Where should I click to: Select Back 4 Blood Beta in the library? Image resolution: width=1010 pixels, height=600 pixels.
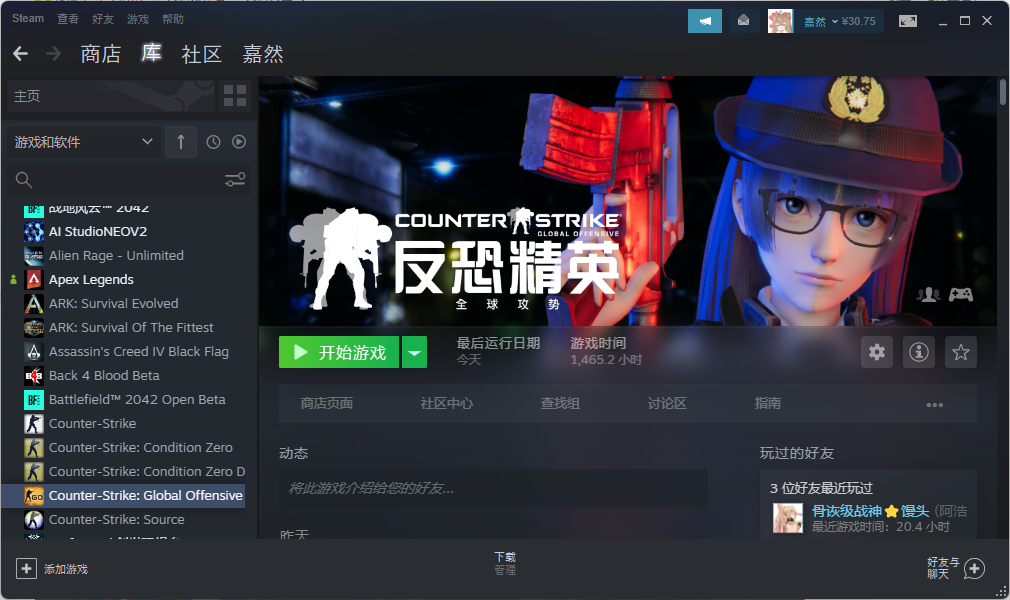(104, 375)
